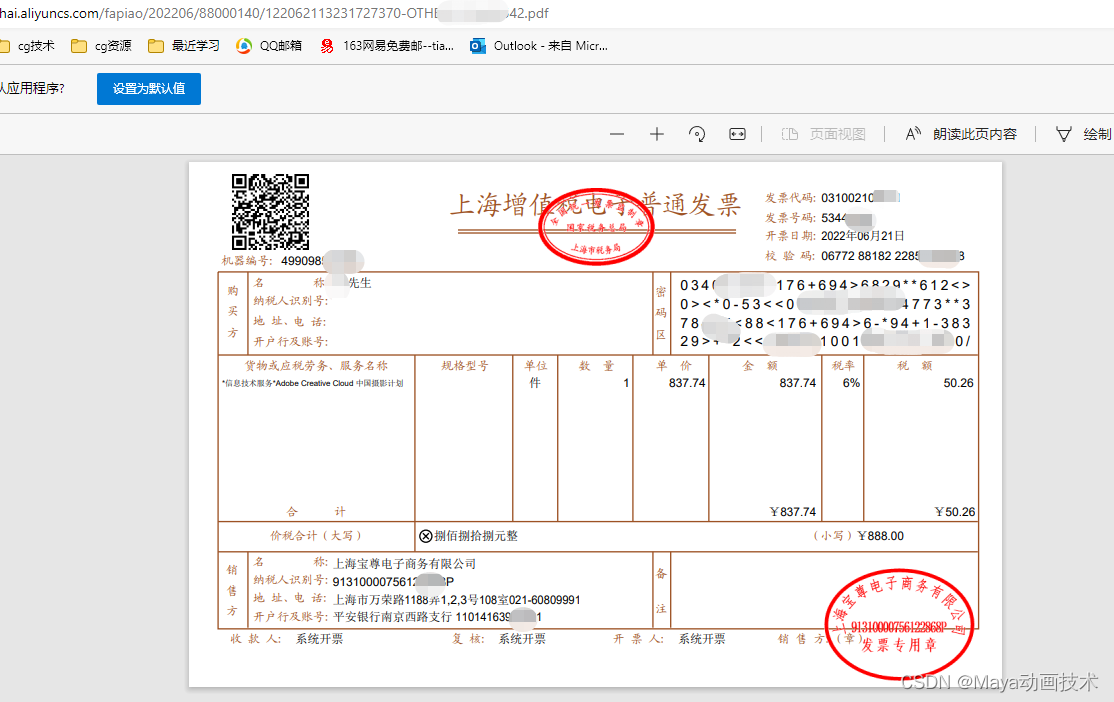This screenshot has height=702, width=1114.
Task: Zoom in with the plus icon
Action: coord(657,134)
